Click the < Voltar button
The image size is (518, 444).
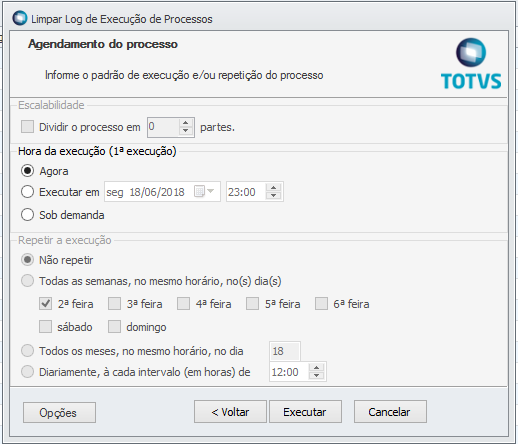(x=230, y=412)
